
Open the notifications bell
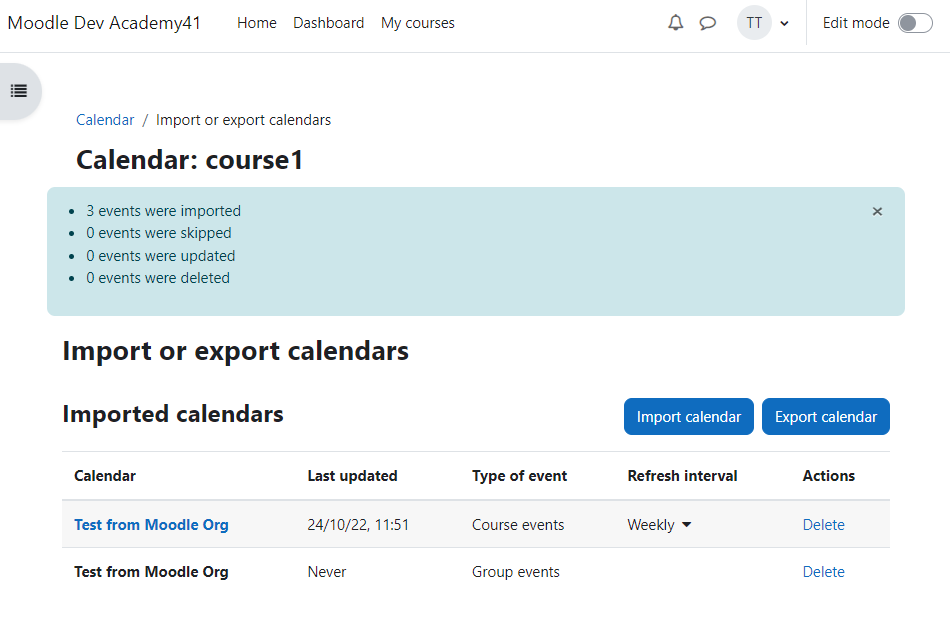pos(676,23)
